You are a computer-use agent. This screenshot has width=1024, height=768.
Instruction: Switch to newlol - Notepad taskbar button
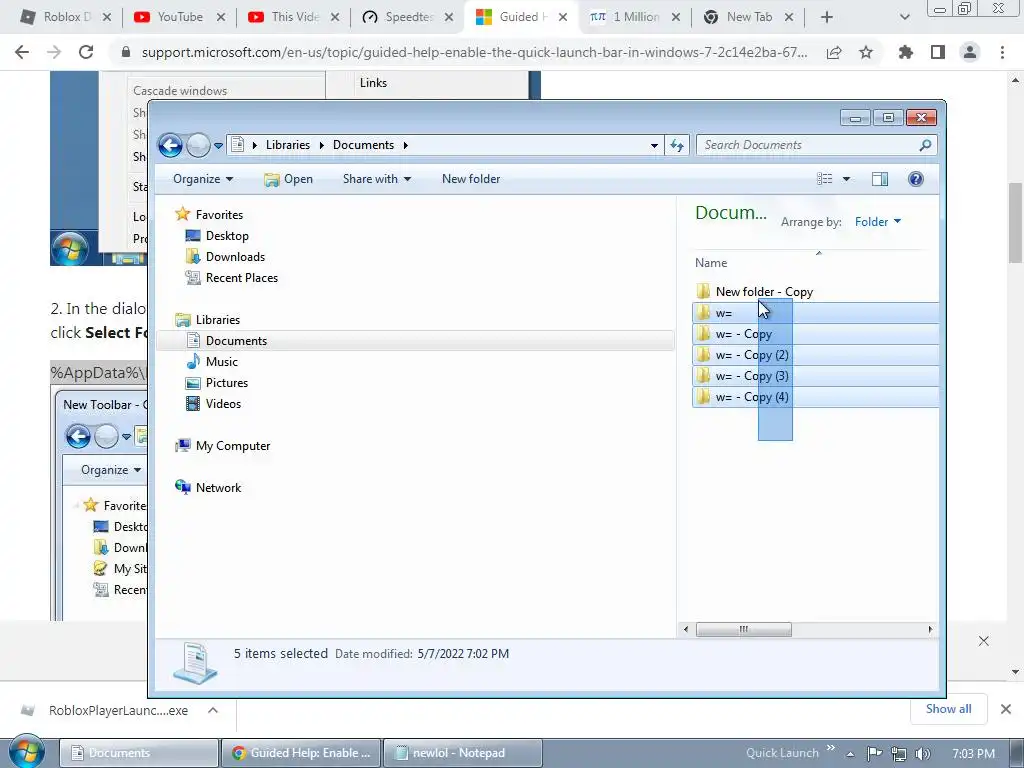462,753
